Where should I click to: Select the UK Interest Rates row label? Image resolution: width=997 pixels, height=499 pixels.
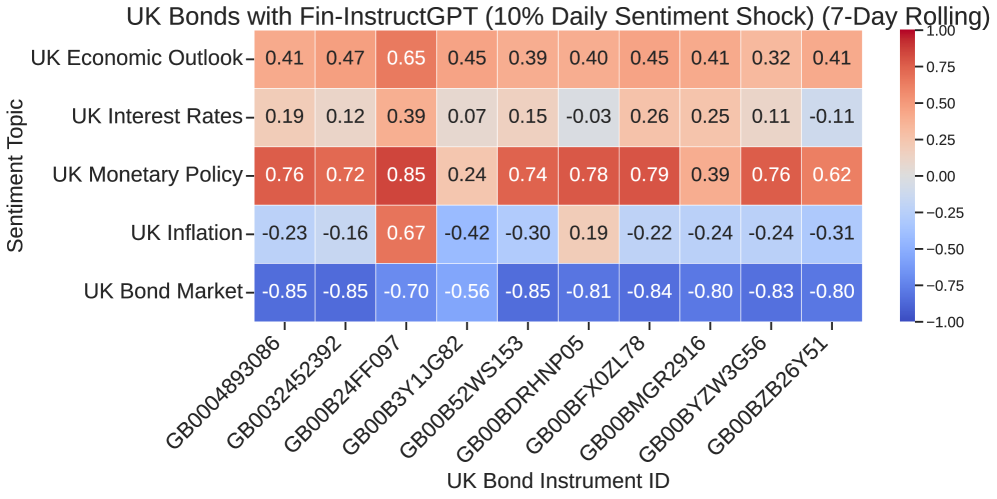157,117
